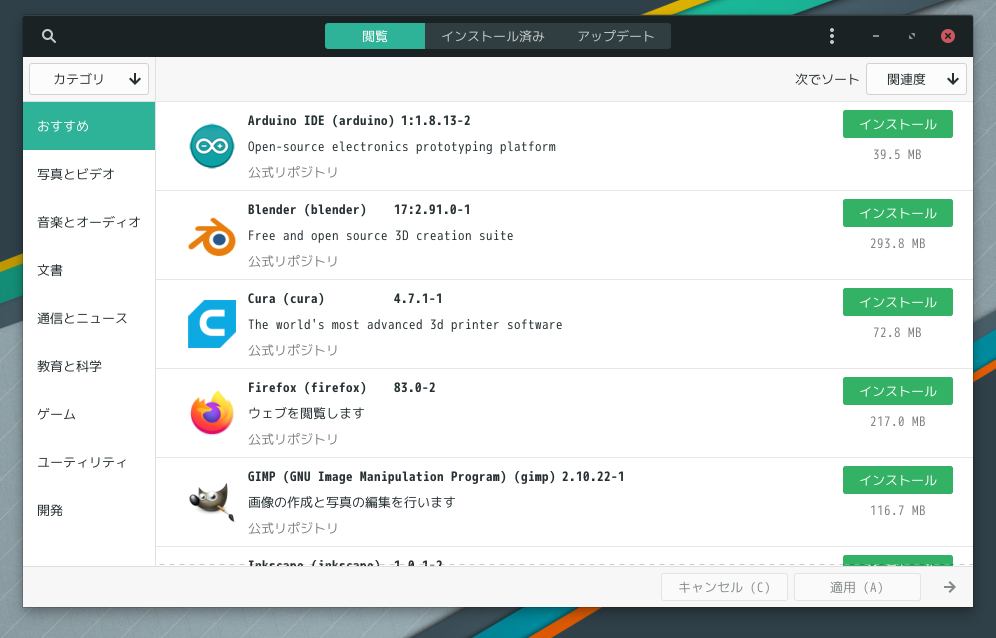This screenshot has height=638, width=996.
Task: Open the search magnifier icon
Action: [49, 36]
